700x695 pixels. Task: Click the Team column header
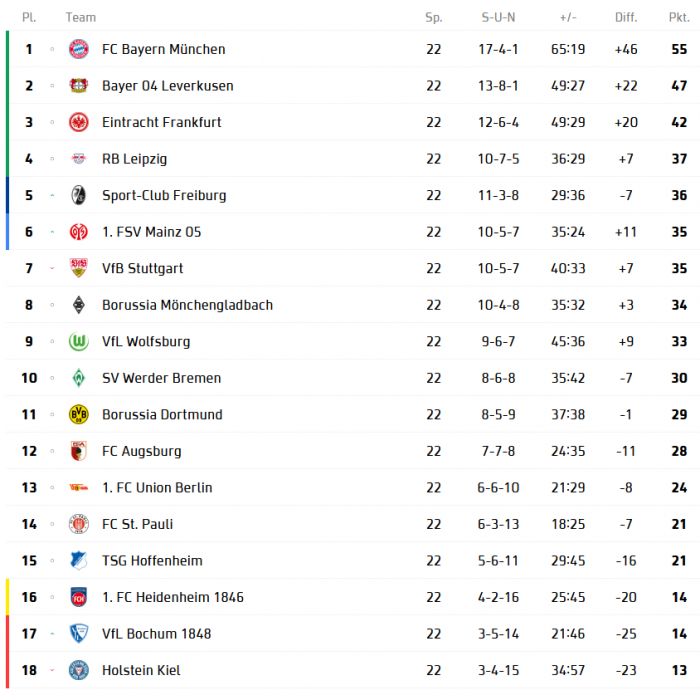(81, 17)
